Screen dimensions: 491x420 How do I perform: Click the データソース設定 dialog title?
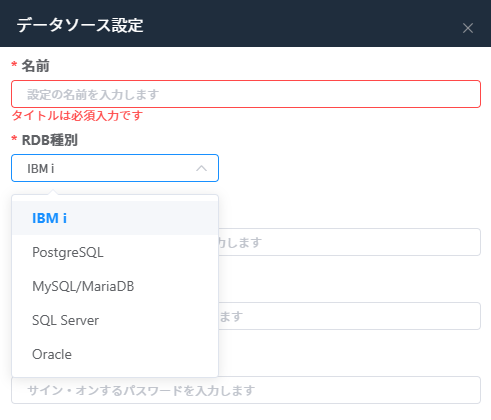(80, 25)
